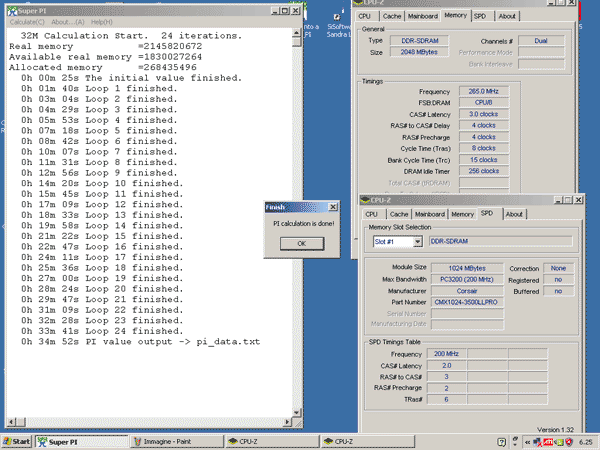Open the About tab in the back CPU-Z window

pos(507,16)
